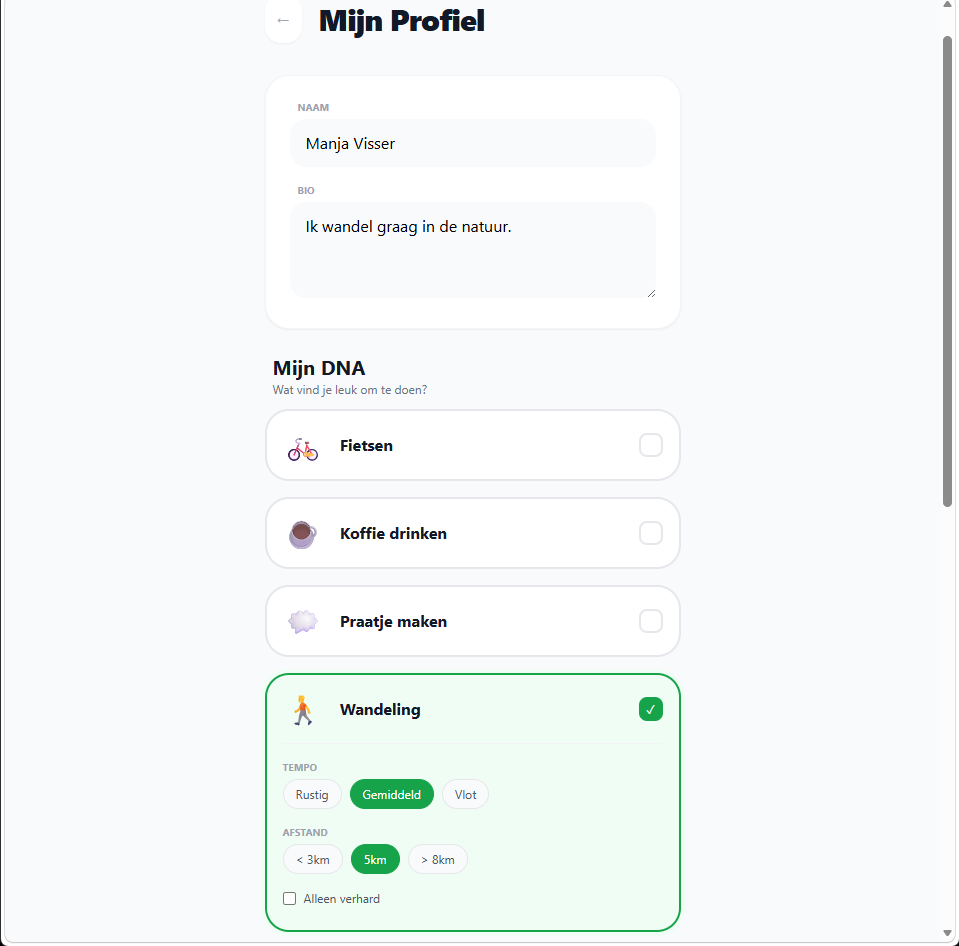The image size is (959, 946).
Task: Grab the Bio textarea resize handle
Action: pyautogui.click(x=651, y=294)
